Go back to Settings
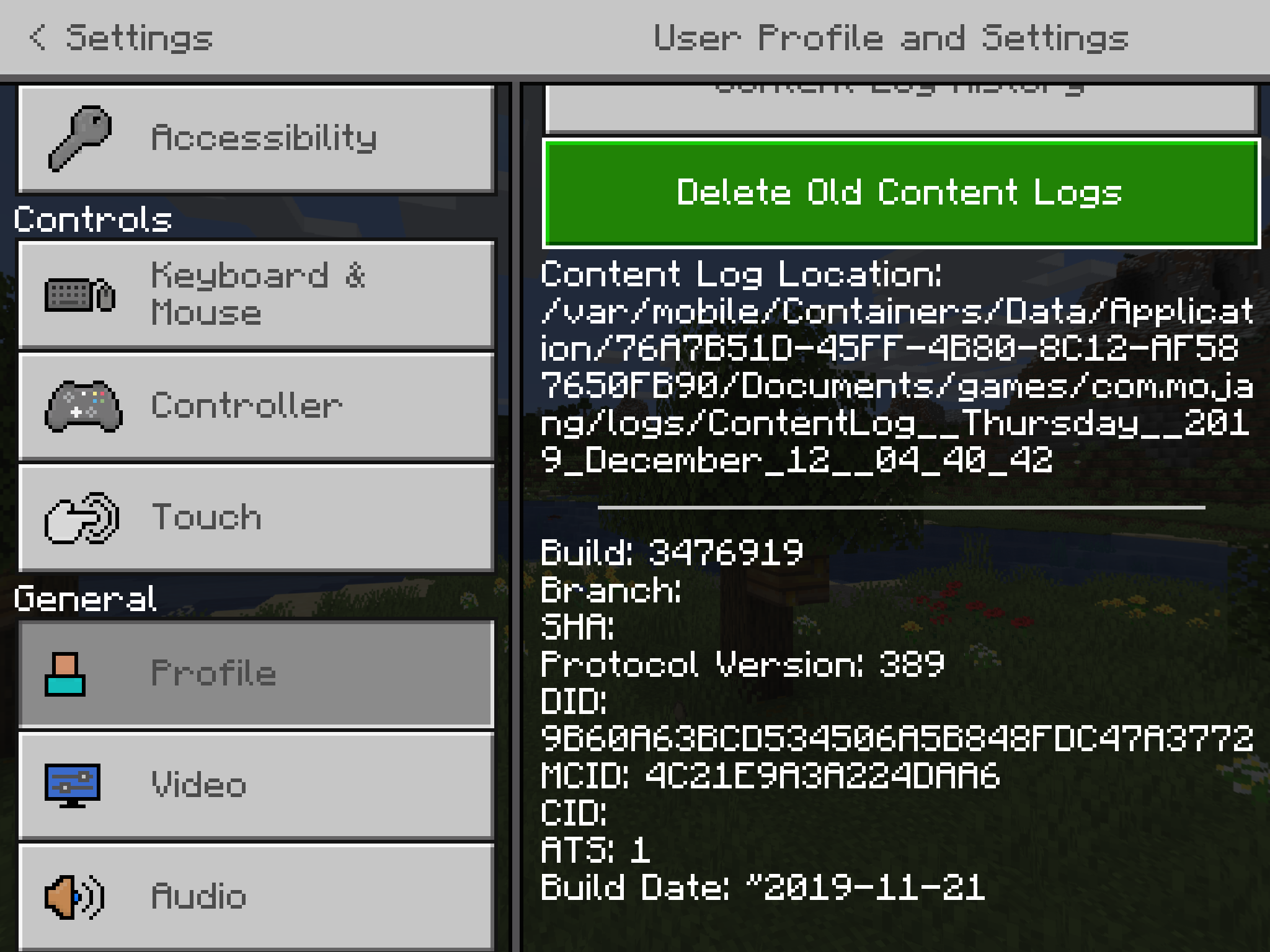This screenshot has height=952, width=1270. (120, 37)
